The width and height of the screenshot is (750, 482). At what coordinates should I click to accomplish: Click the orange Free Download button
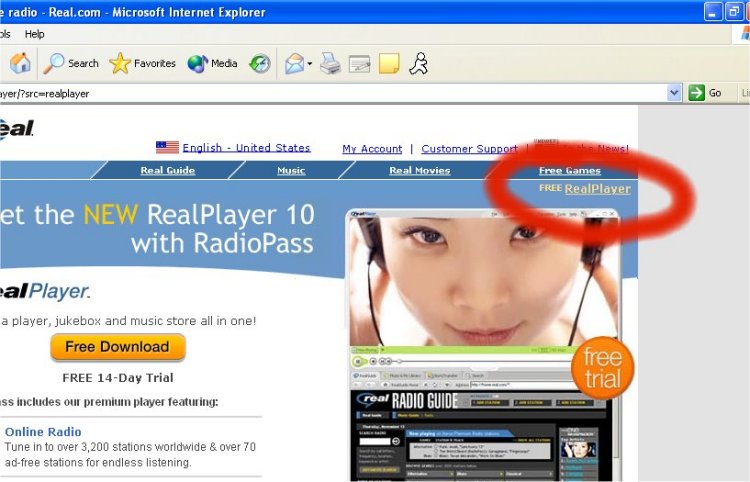pos(118,347)
